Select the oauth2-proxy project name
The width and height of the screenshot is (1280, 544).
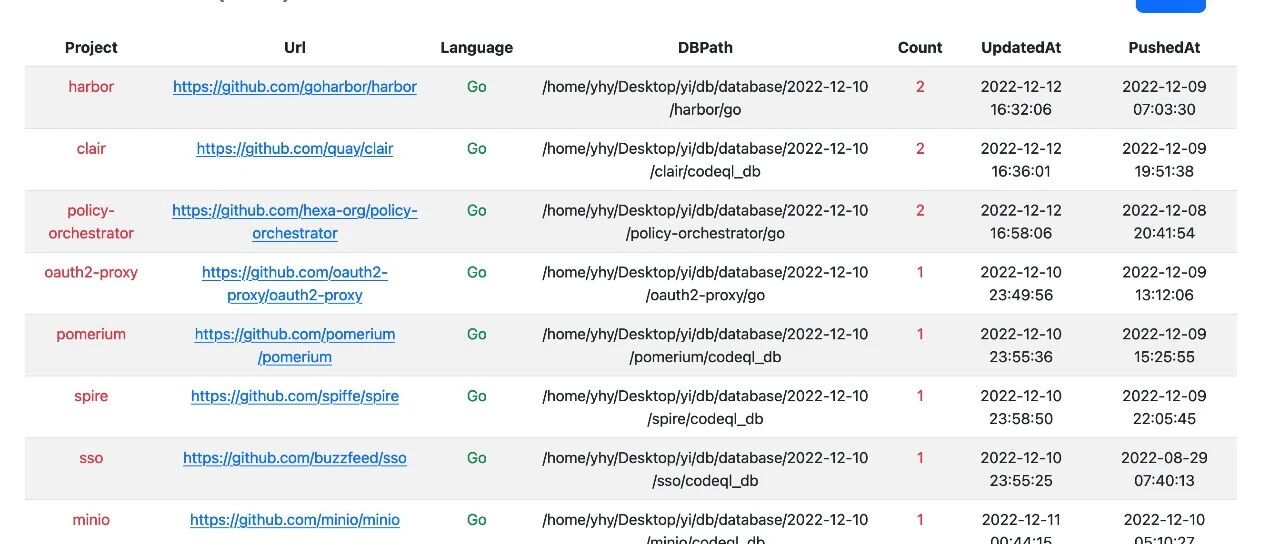click(x=91, y=273)
